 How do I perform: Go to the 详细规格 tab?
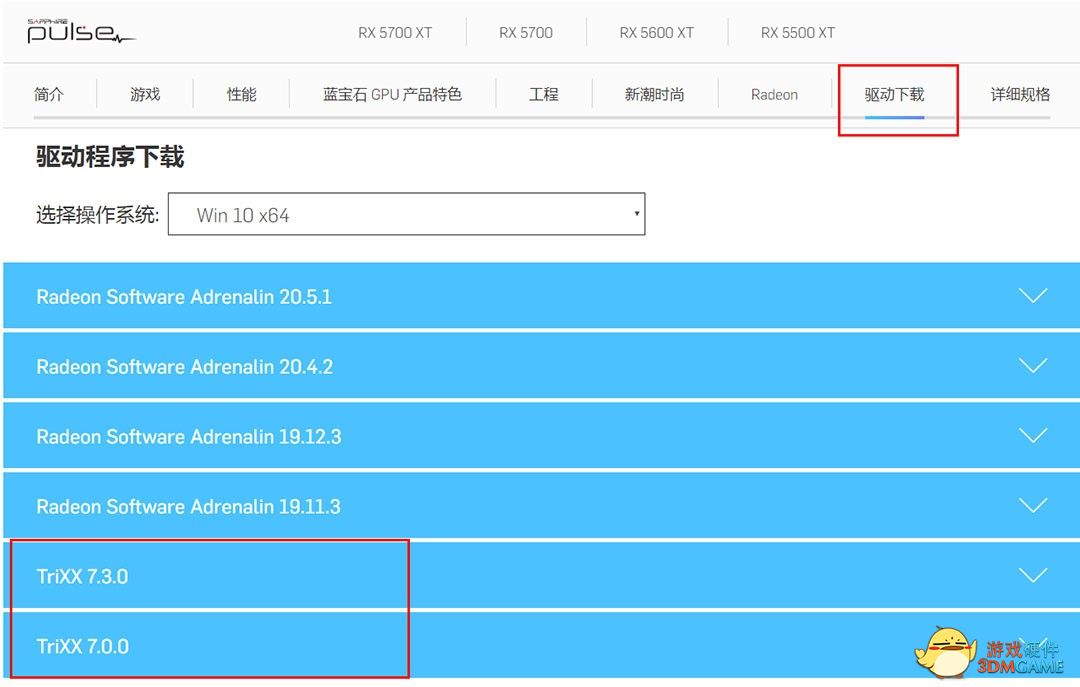click(x=1020, y=94)
